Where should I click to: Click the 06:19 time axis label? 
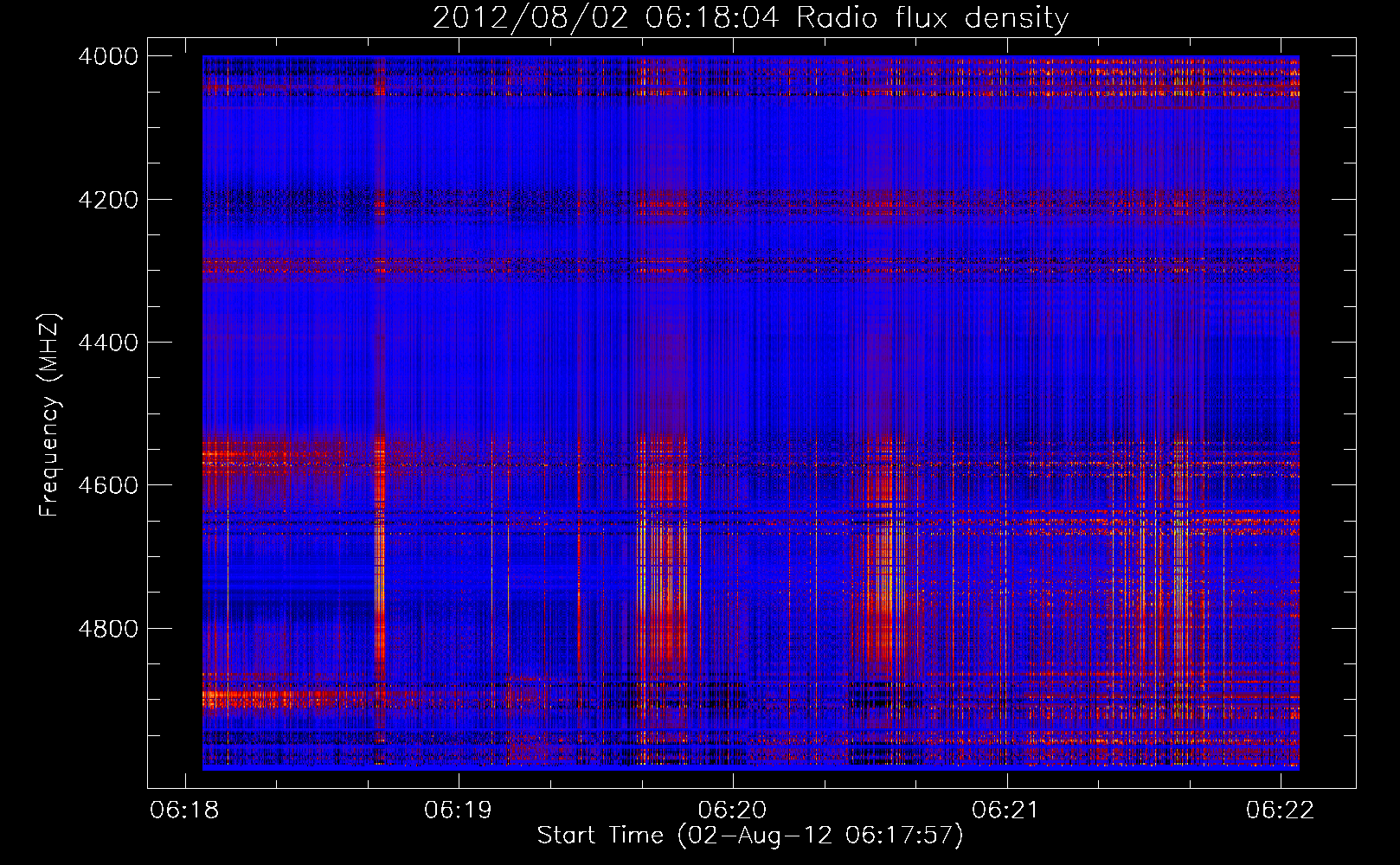458,811
